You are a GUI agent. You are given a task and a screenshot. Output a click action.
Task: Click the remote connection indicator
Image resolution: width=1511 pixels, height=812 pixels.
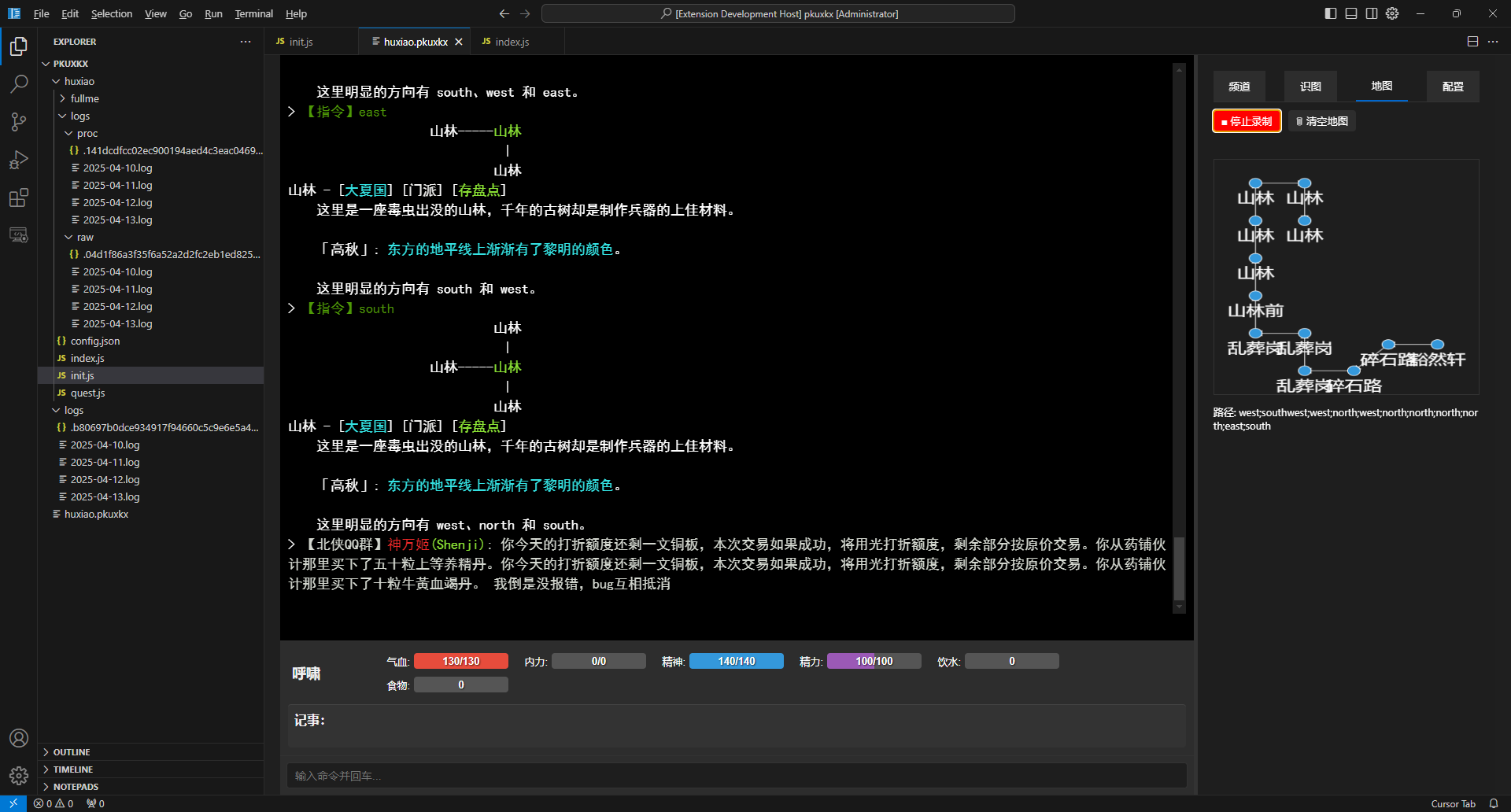[12, 803]
